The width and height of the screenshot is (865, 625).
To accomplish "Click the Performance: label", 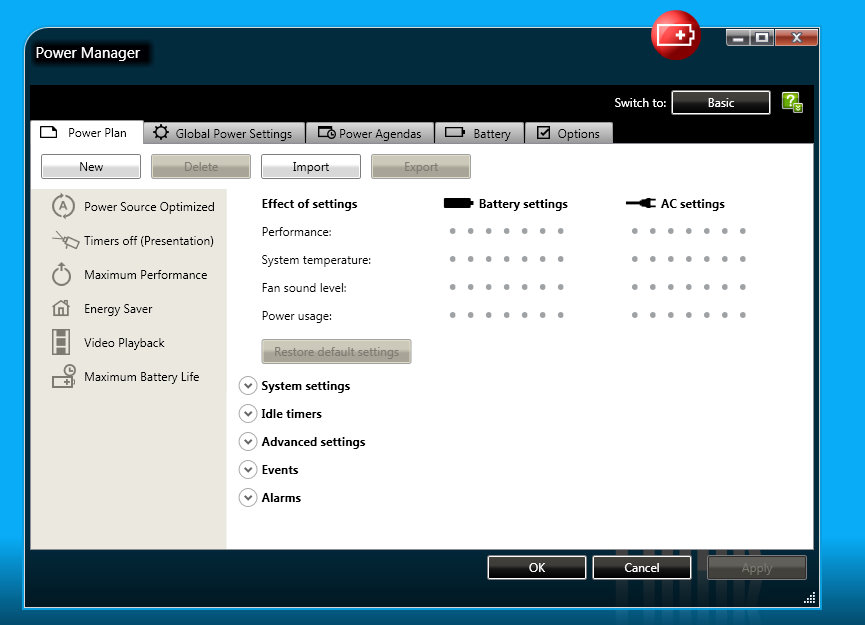I will click(x=297, y=232).
